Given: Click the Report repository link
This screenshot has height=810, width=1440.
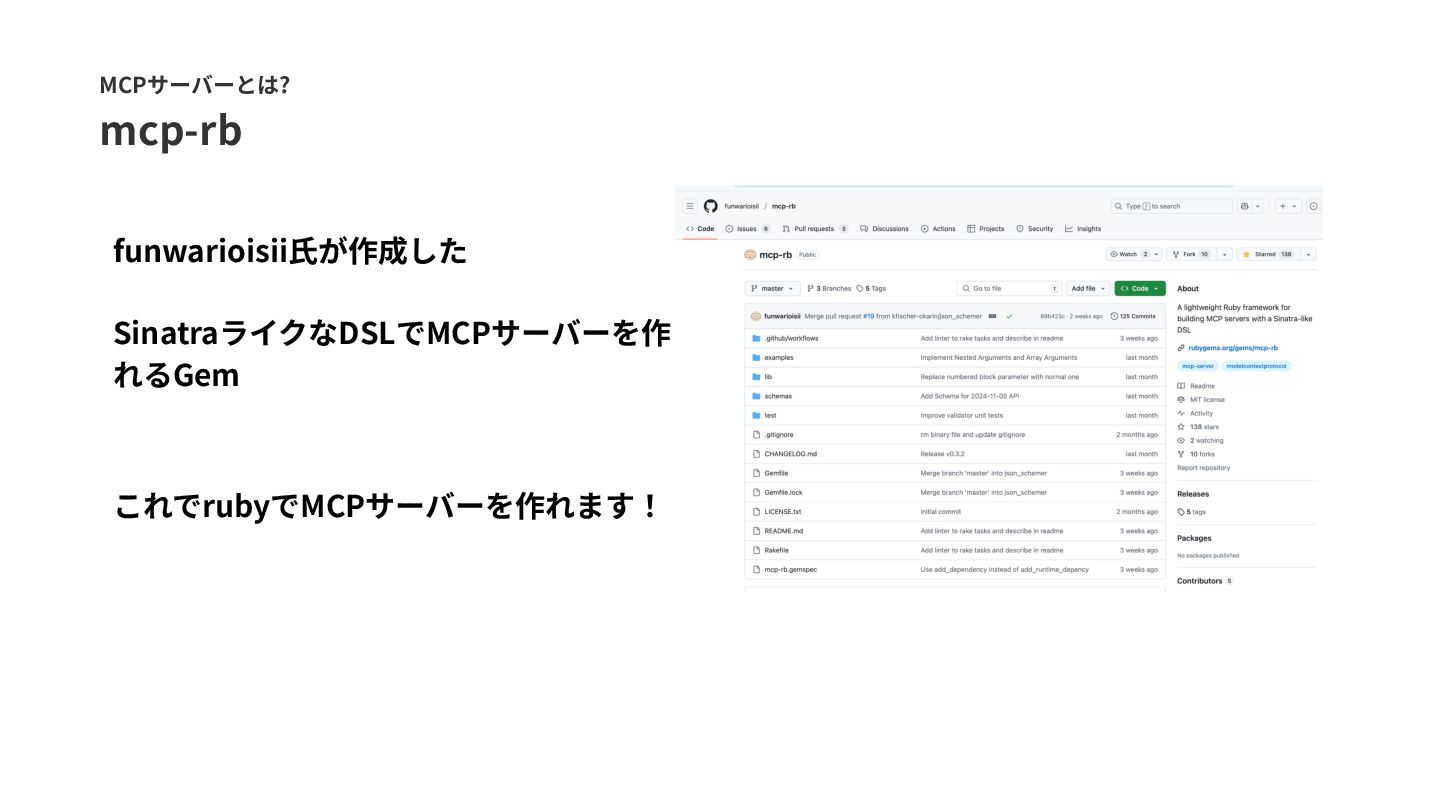Looking at the screenshot, I should point(1204,468).
